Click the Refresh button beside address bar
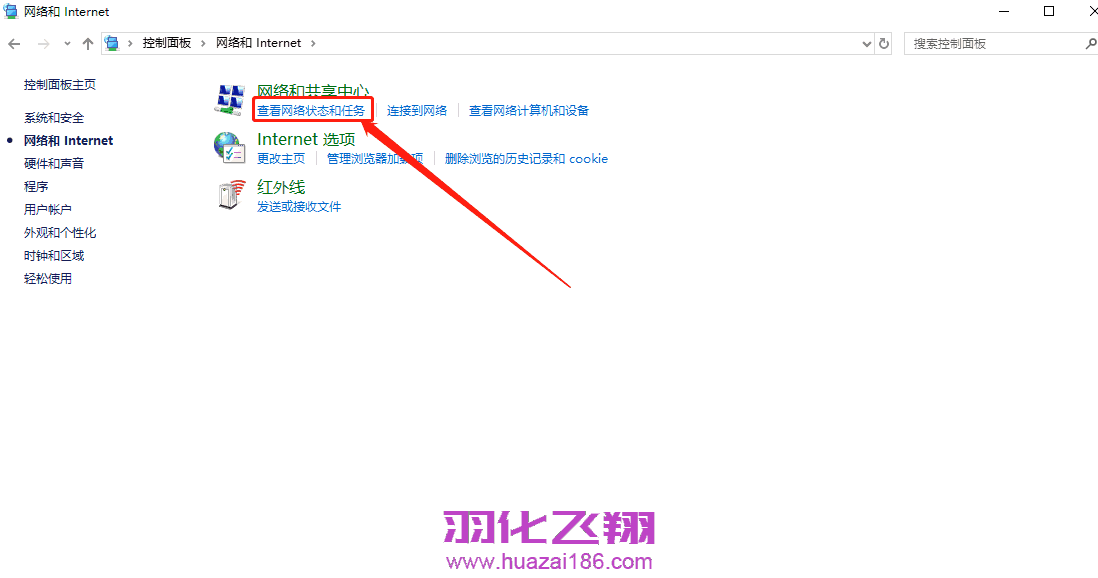 coord(884,43)
